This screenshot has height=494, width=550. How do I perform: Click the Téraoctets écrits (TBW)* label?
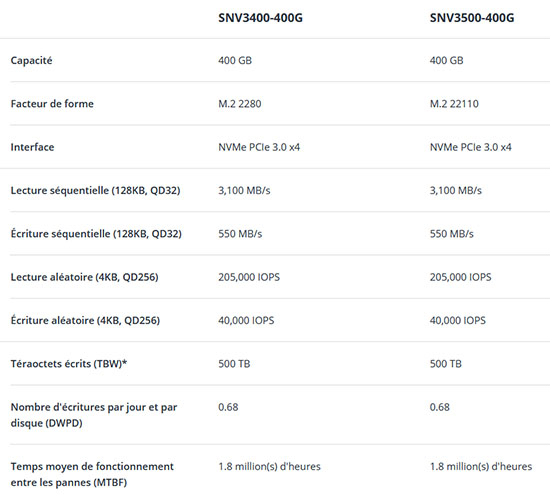69,363
